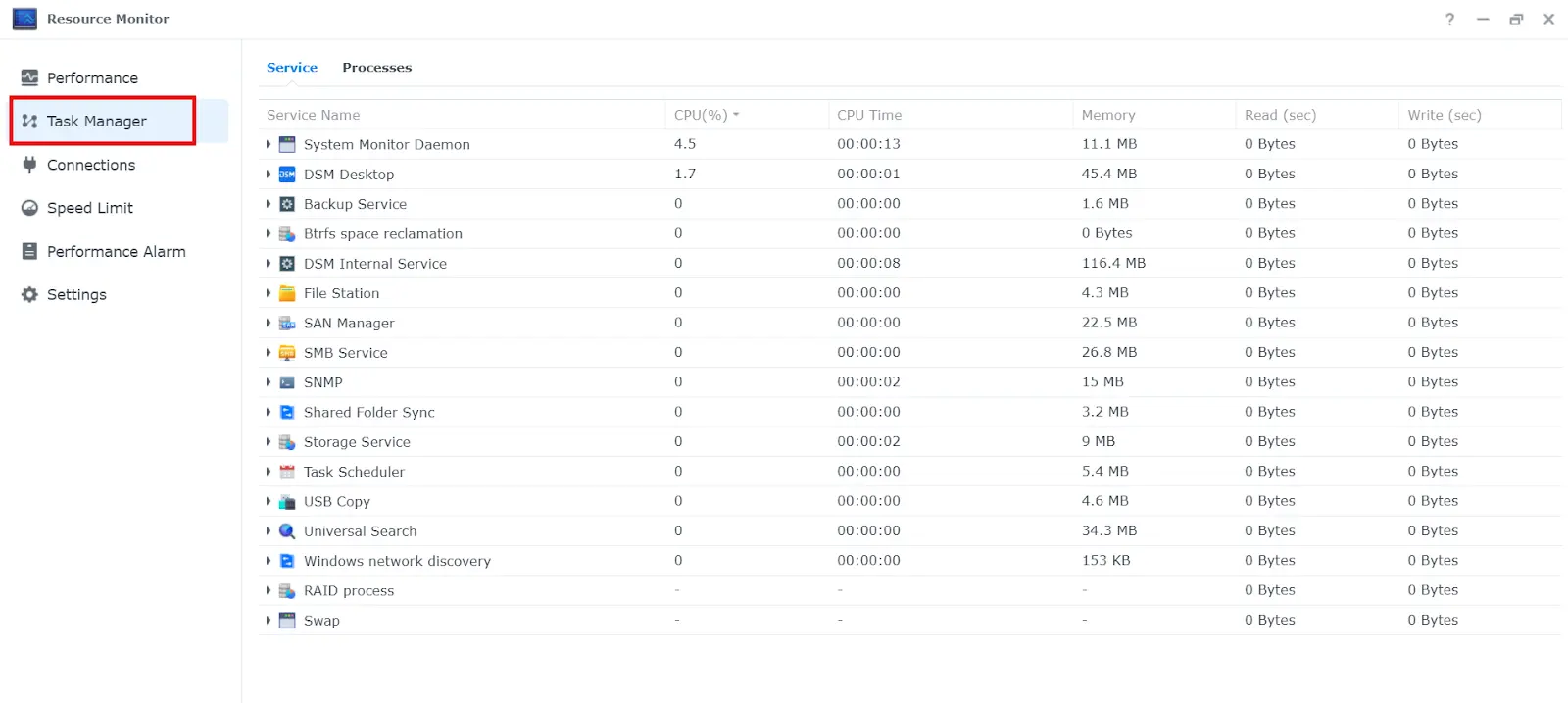Expand the DSM Internal Service row

269,264
